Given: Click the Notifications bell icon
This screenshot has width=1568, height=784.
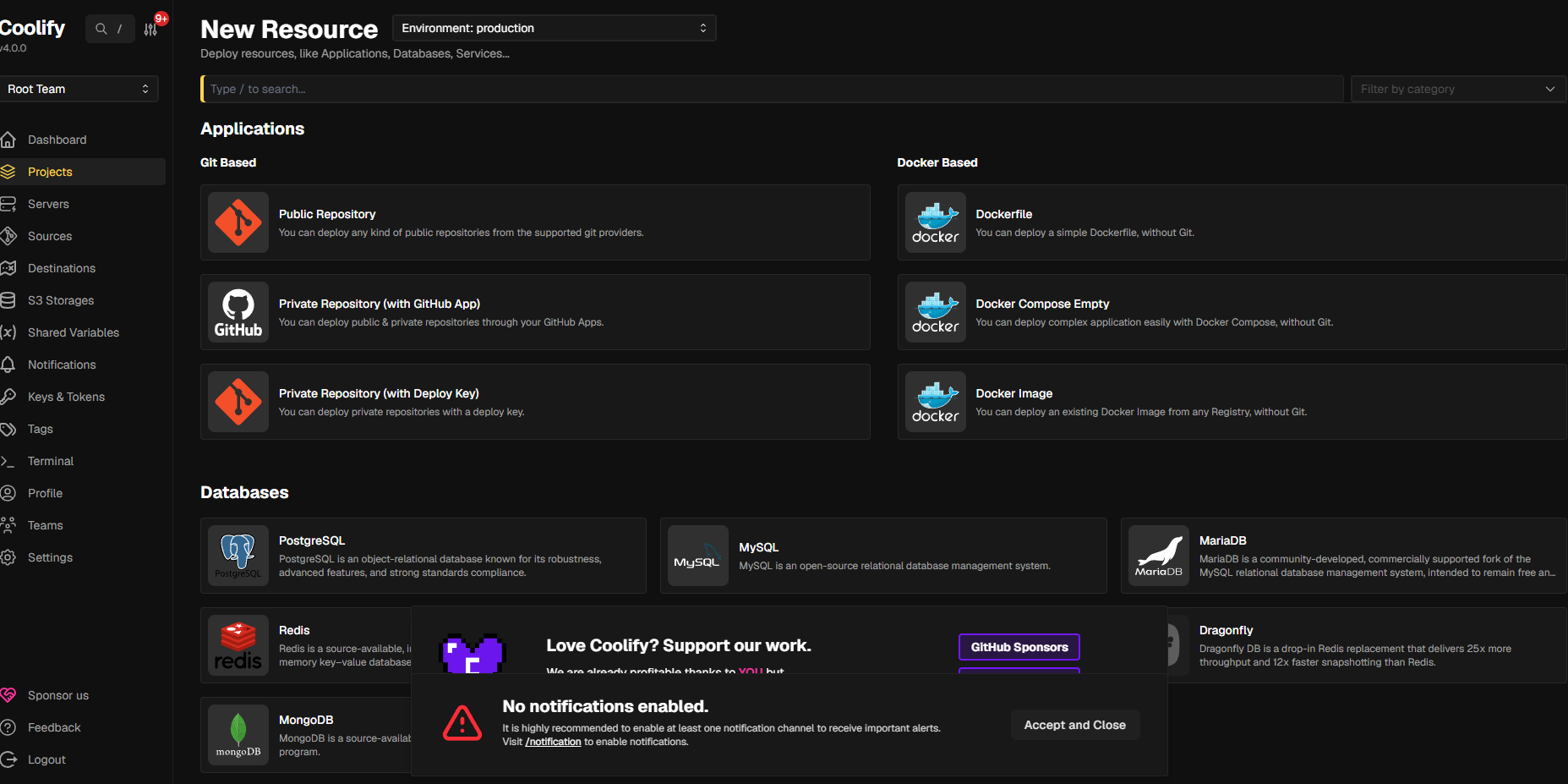Looking at the screenshot, I should click(8, 365).
